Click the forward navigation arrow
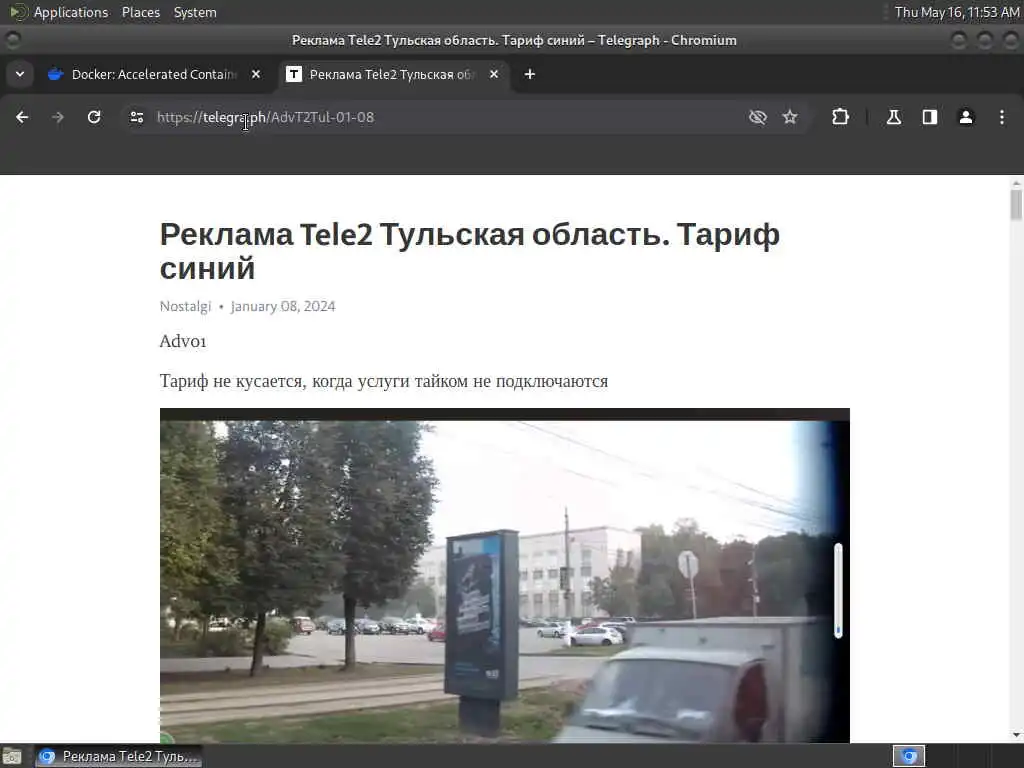The width and height of the screenshot is (1024, 768). click(x=58, y=117)
